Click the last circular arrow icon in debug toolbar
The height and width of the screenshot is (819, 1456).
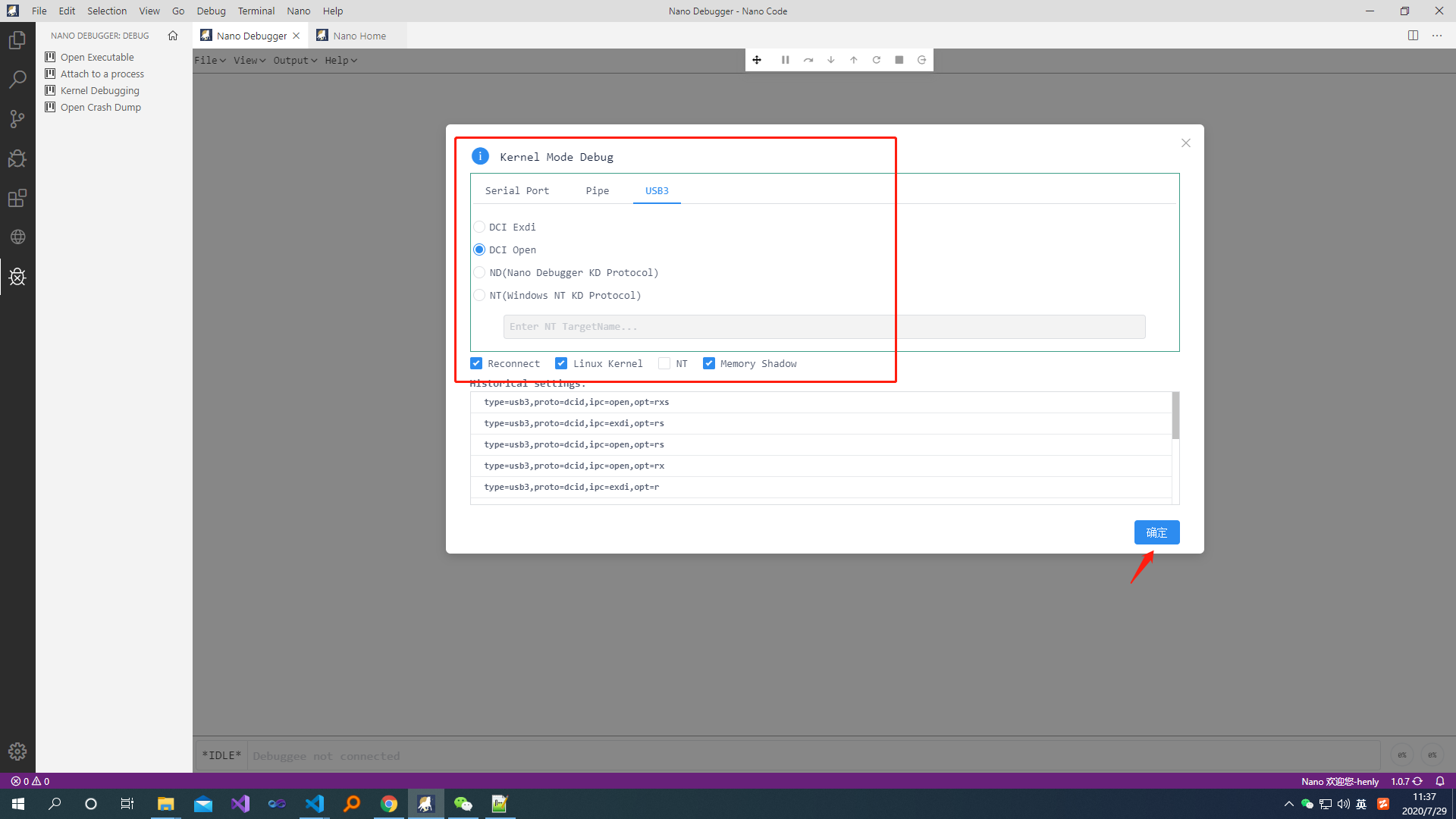point(922,60)
